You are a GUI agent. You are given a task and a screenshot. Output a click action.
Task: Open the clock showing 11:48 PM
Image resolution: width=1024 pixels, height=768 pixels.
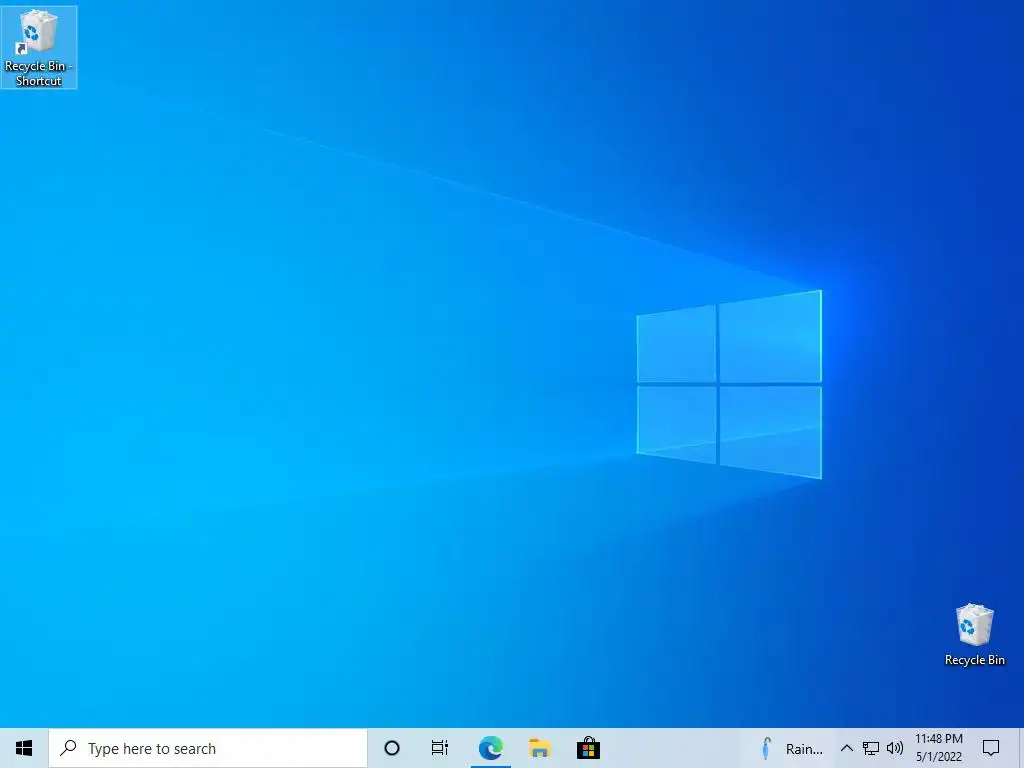pos(939,748)
